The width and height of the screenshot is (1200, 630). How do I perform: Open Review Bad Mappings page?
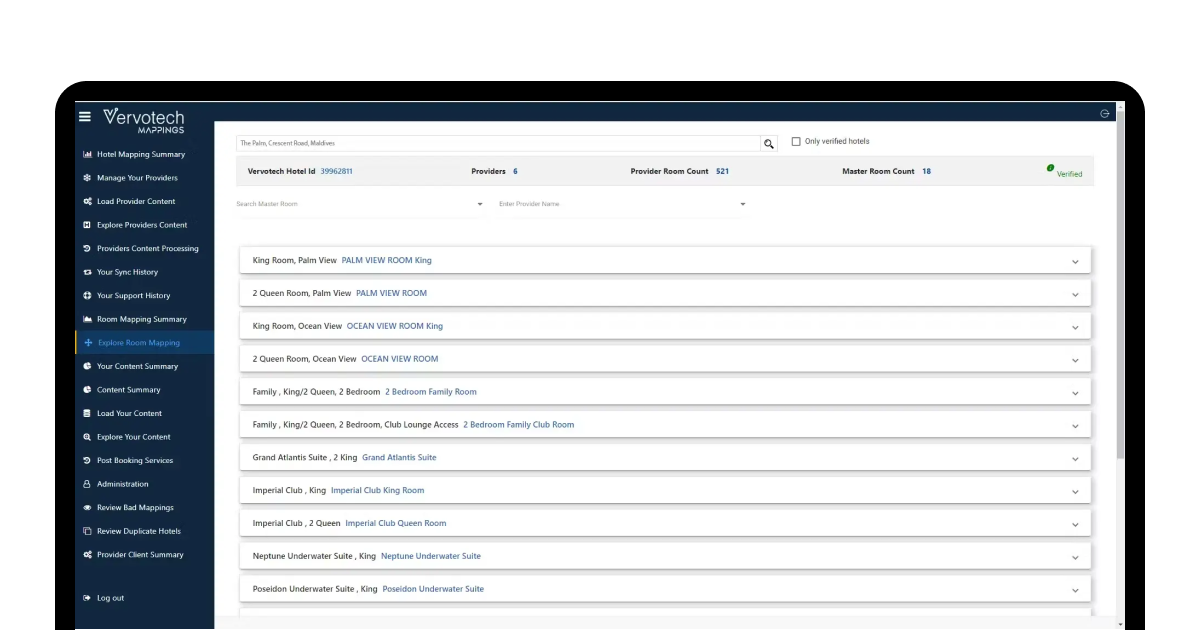pyautogui.click(x=144, y=508)
